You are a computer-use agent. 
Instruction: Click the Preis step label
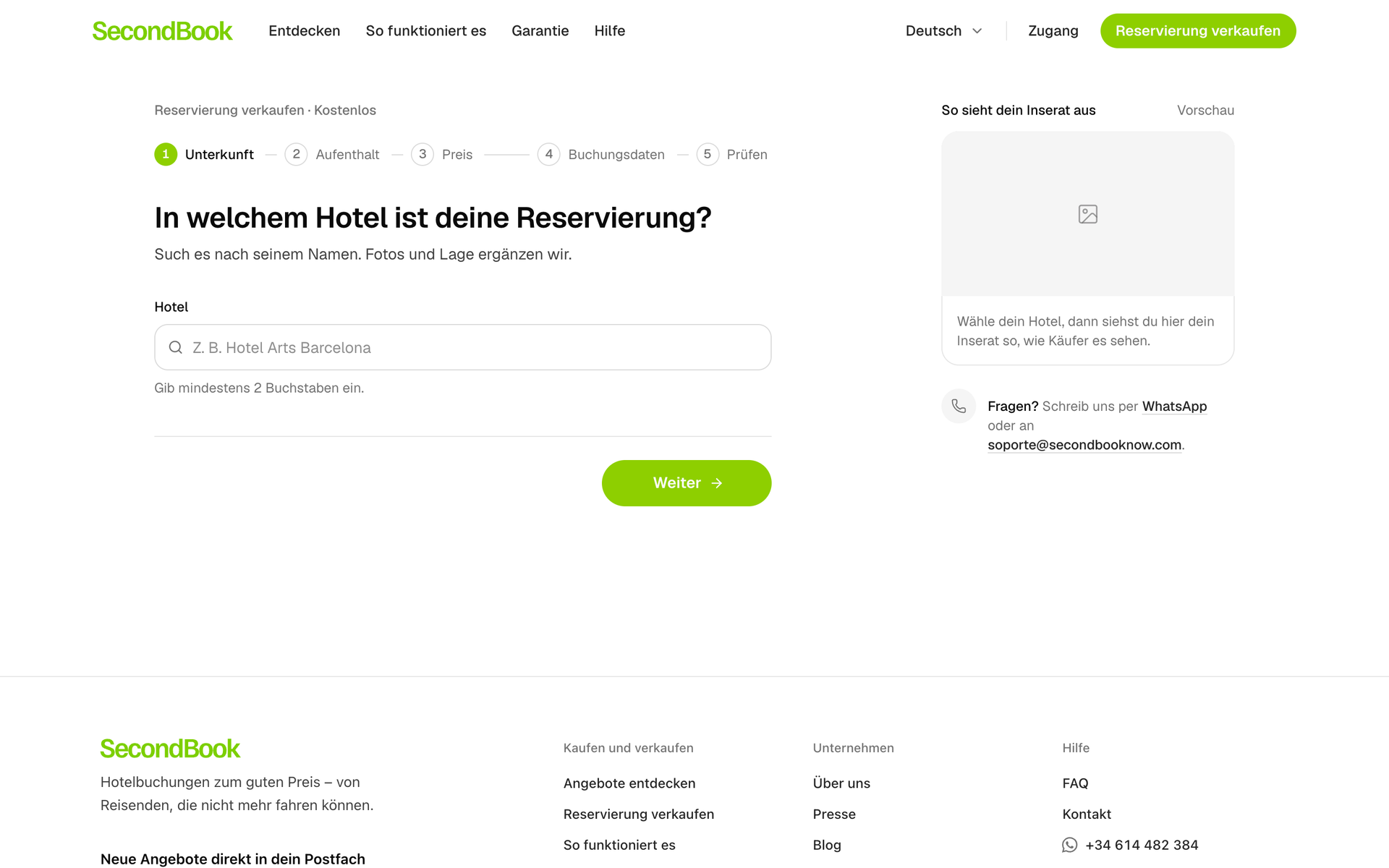pyautogui.click(x=457, y=154)
